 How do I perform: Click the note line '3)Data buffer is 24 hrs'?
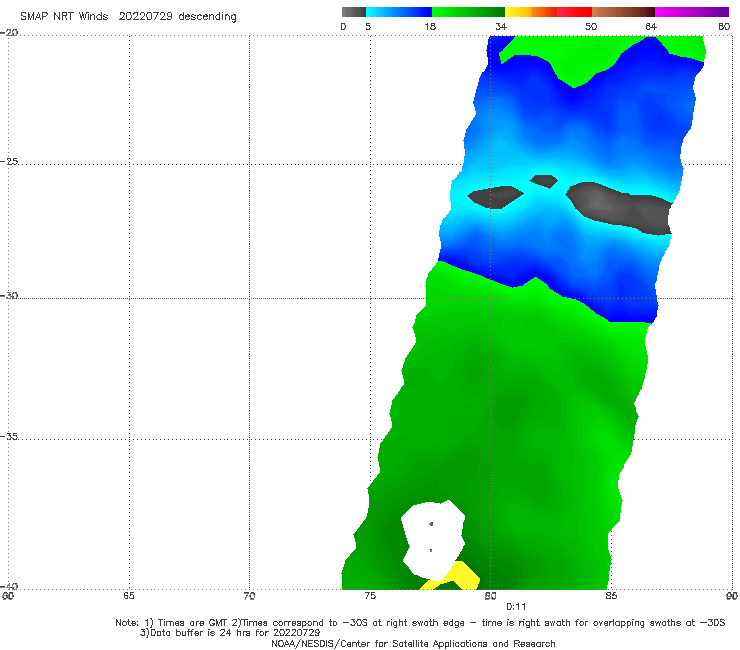pyautogui.click(x=230, y=633)
